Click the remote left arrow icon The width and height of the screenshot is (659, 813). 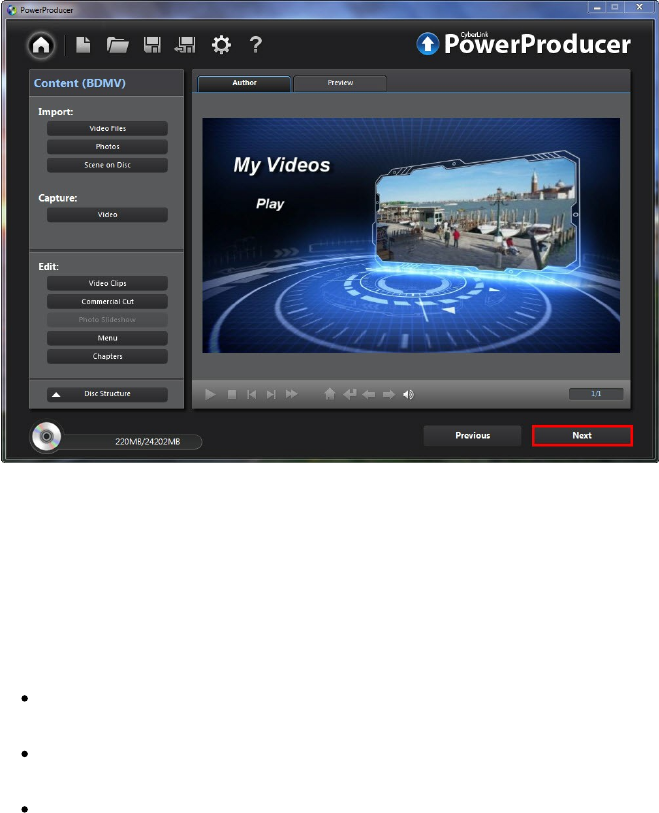369,395
